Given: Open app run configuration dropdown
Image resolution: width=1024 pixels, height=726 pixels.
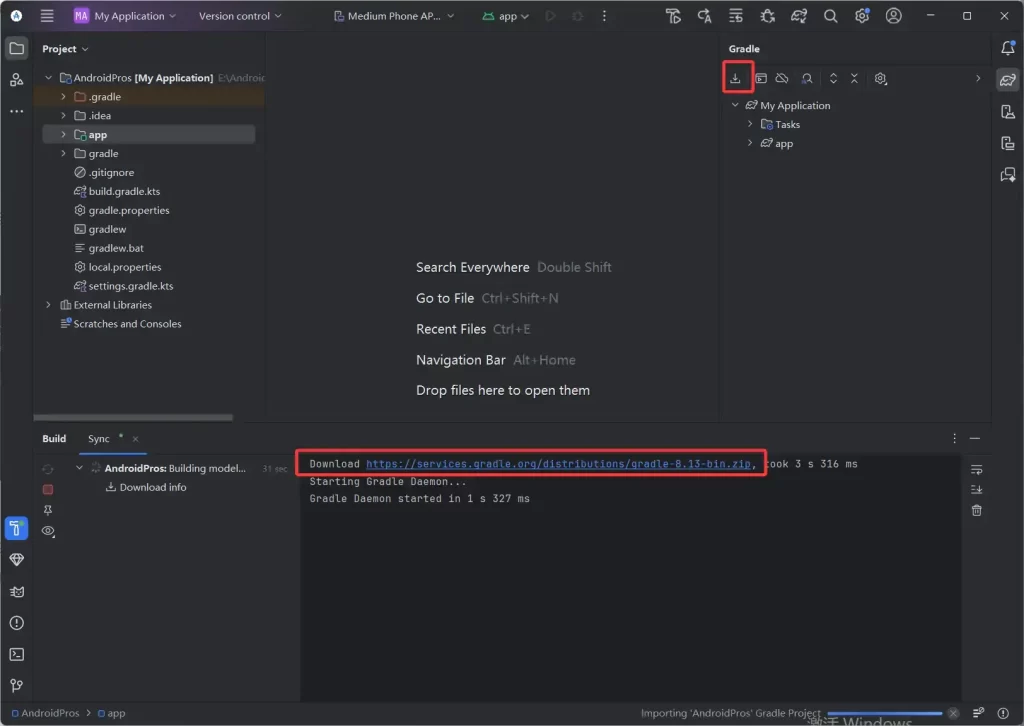Looking at the screenshot, I should point(505,16).
